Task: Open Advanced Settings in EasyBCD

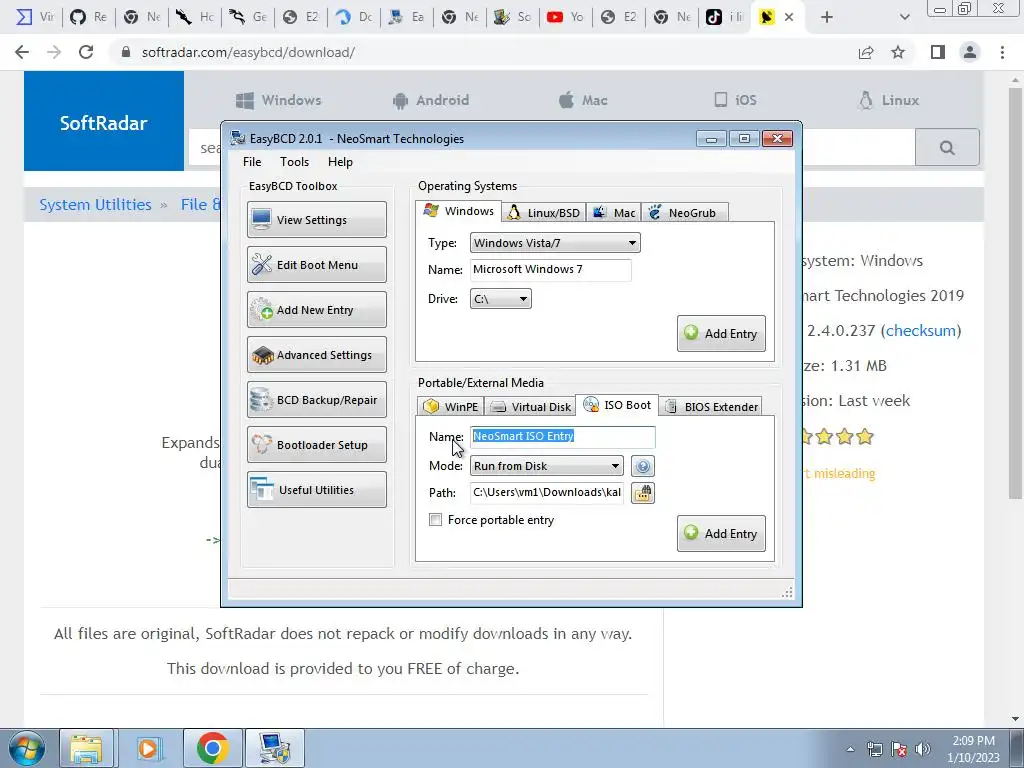Action: (x=317, y=355)
